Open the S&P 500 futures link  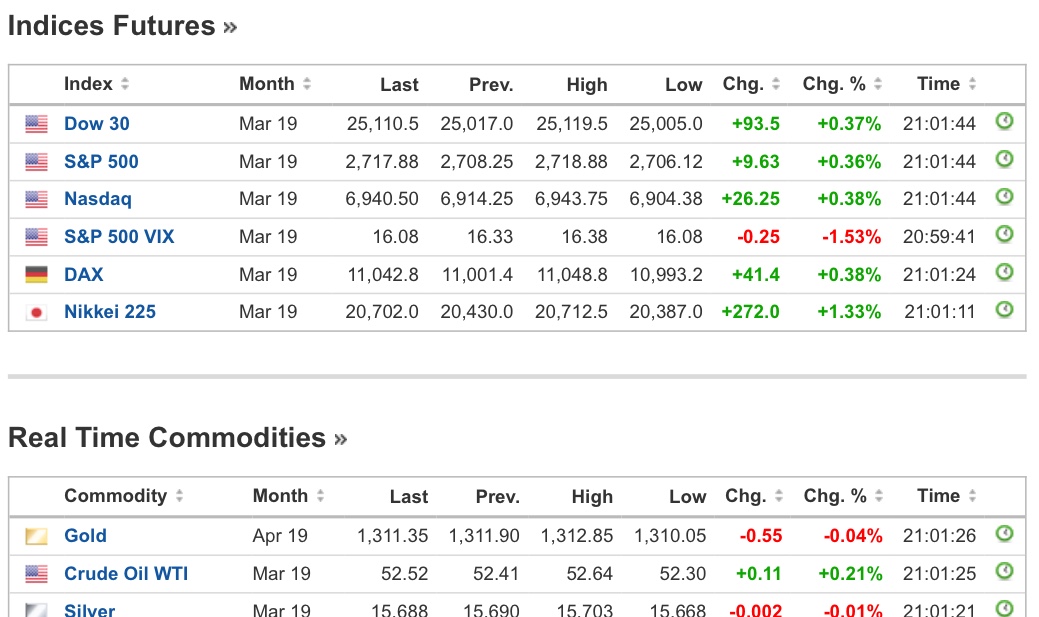click(x=101, y=162)
